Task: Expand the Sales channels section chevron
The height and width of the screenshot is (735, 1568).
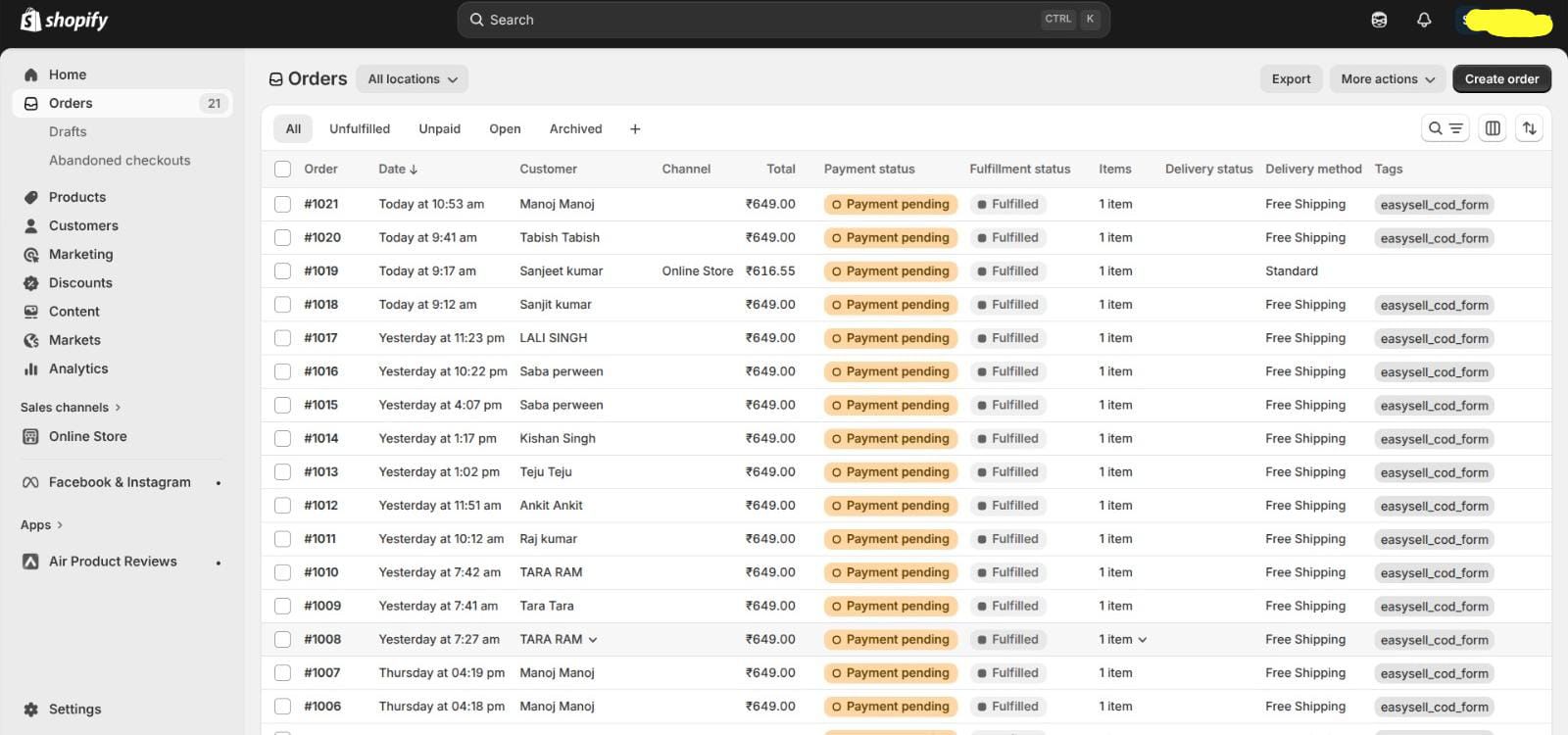Action: click(x=118, y=408)
